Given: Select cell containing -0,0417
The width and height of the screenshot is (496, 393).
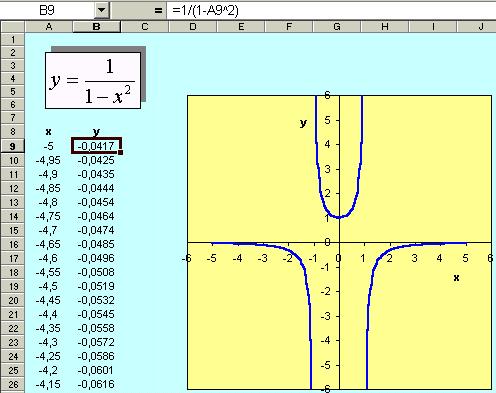Looking at the screenshot, I should [96, 146].
